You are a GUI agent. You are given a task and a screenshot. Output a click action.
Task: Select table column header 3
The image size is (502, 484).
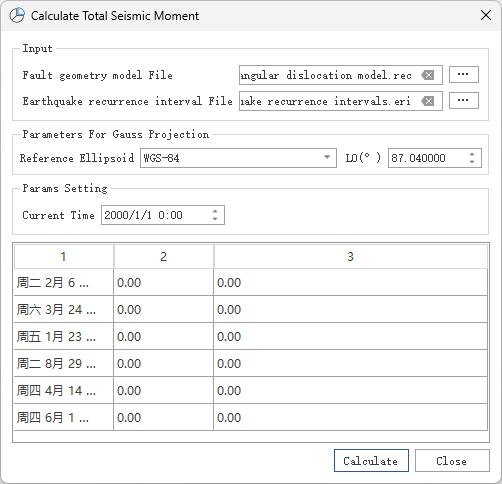[350, 257]
